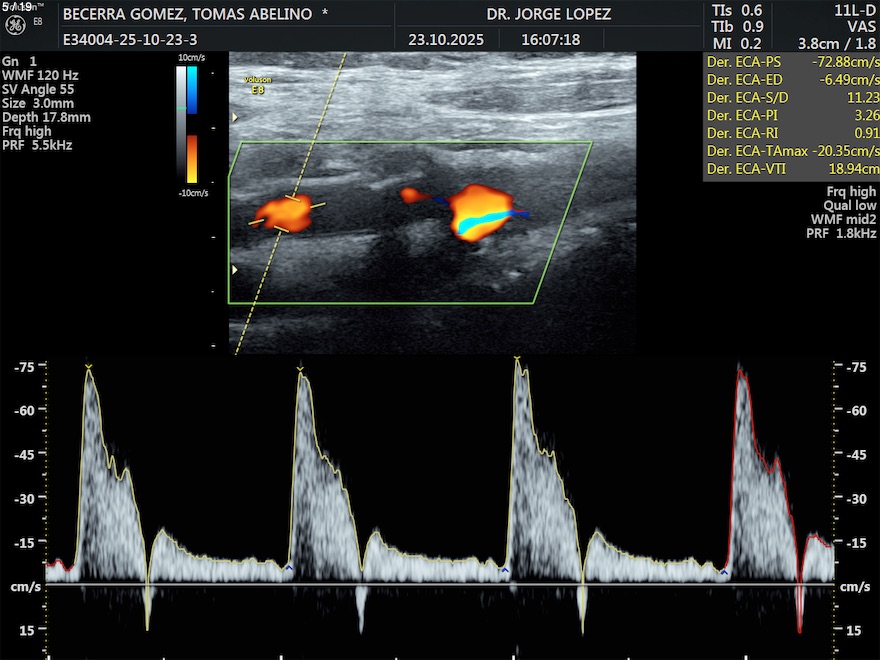This screenshot has height=660, width=880.
Task: Click the orange section of color scale bar
Action: 192,158
